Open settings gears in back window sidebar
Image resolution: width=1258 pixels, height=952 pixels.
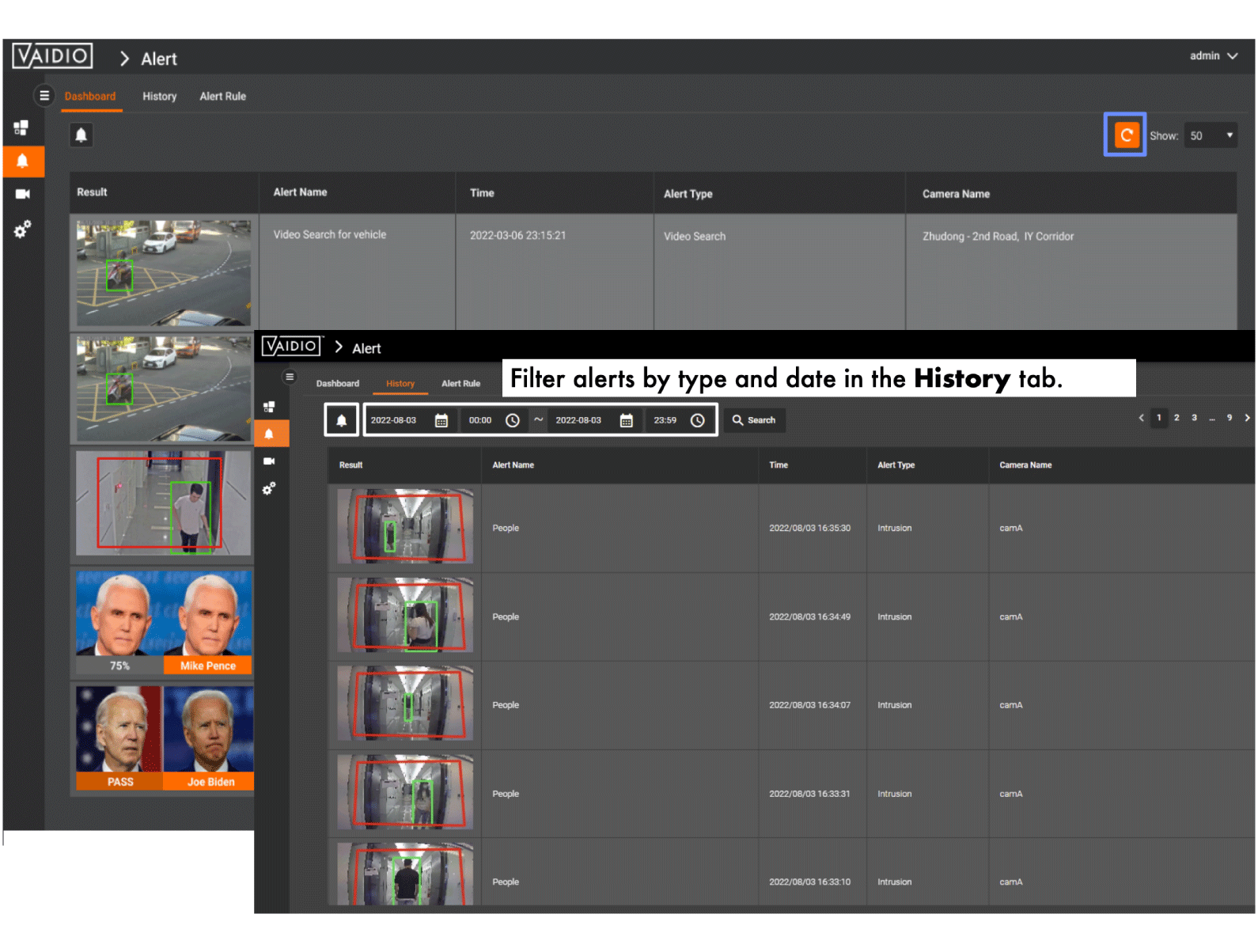(x=22, y=229)
